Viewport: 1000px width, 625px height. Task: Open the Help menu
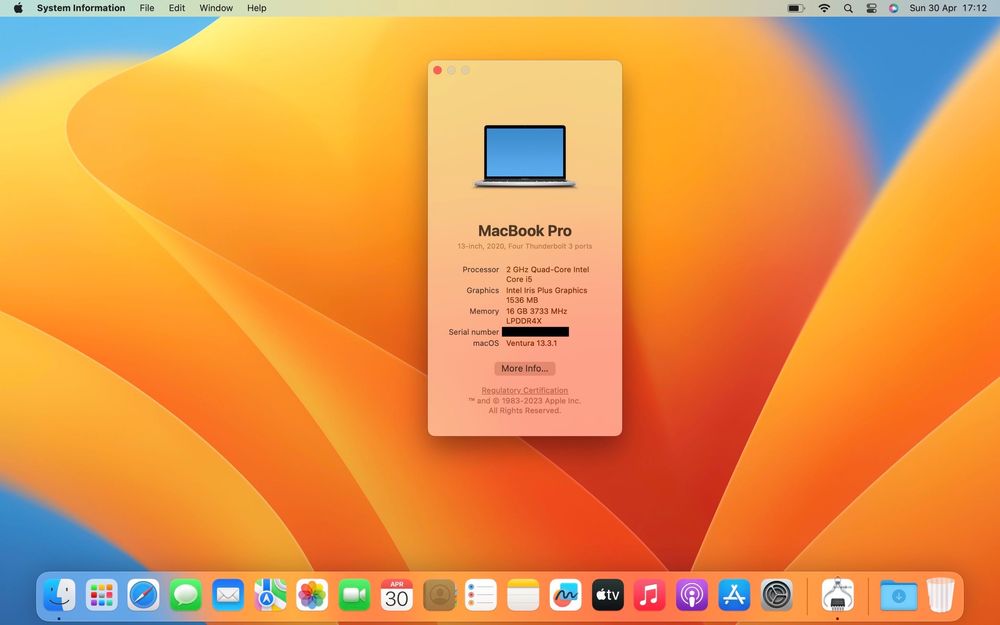pos(256,8)
